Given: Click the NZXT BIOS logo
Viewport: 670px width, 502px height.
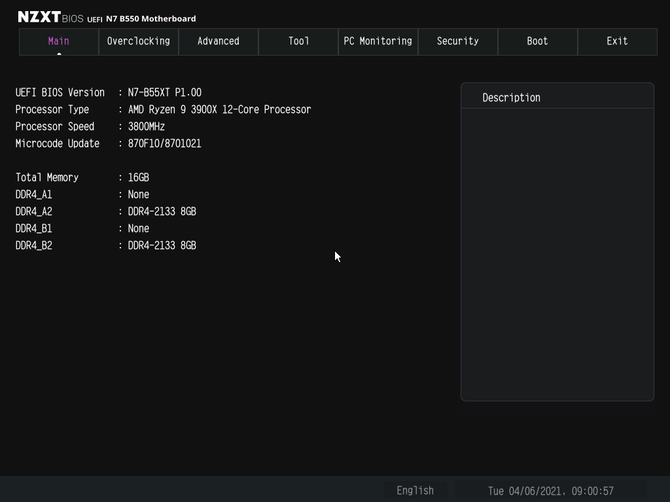Looking at the screenshot, I should tap(50, 17).
